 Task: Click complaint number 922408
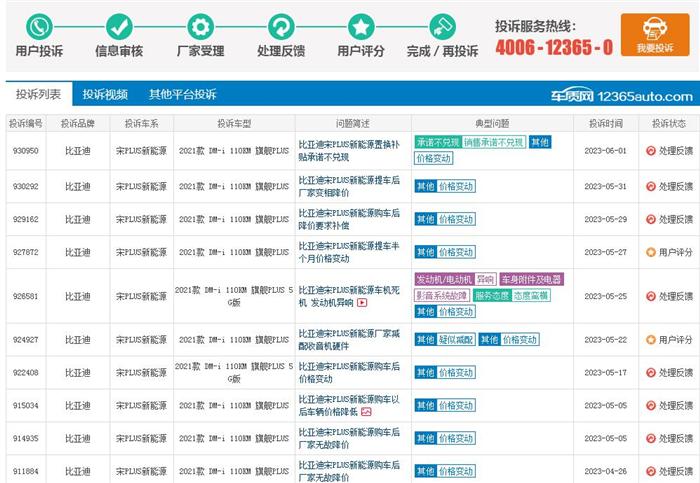(25, 373)
